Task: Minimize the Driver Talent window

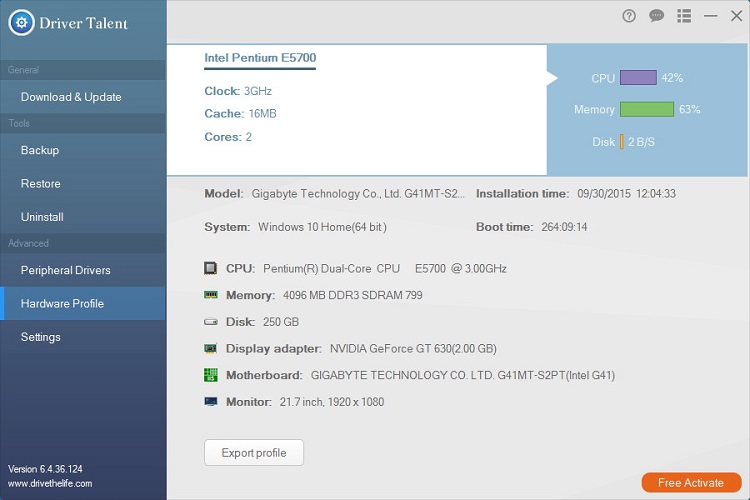Action: pyautogui.click(x=710, y=16)
